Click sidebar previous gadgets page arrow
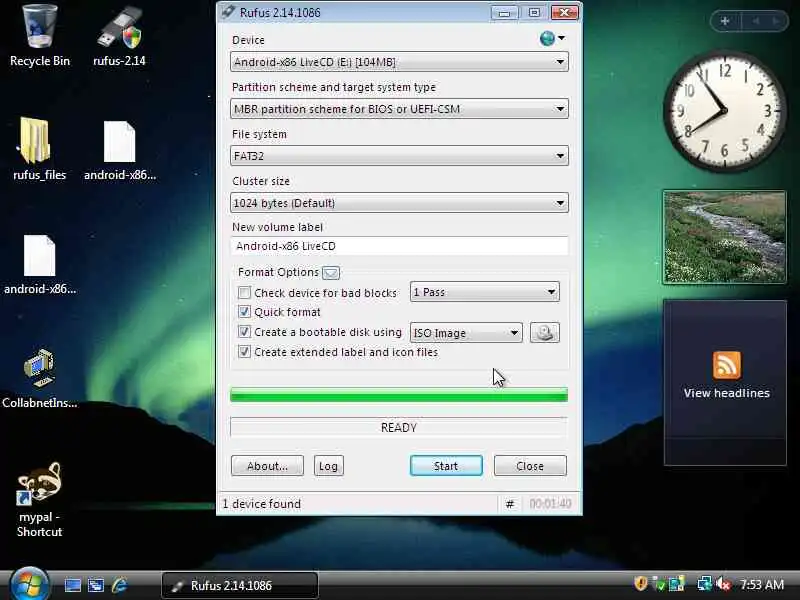Screen dimensions: 800x600 coord(755,21)
